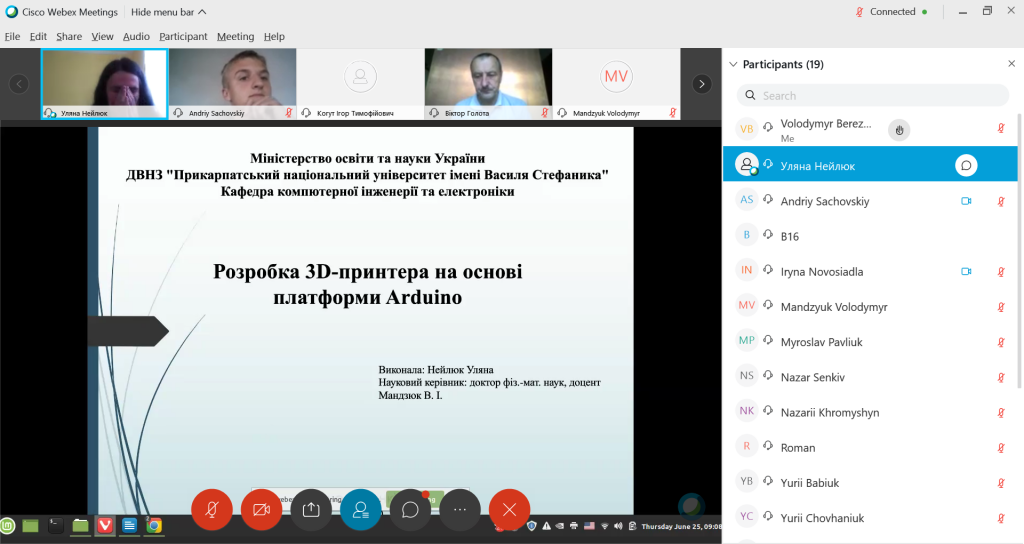Click the raise hand icon beside Volodymyr
The height and width of the screenshot is (544, 1024).
coord(899,130)
